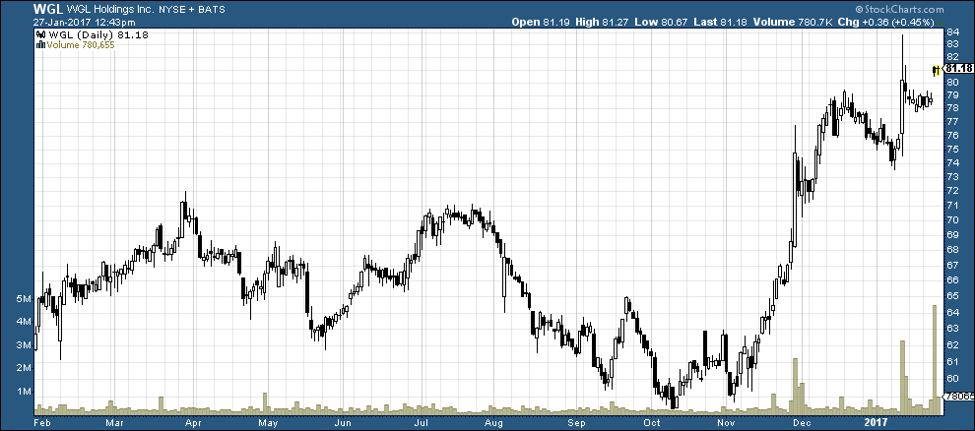This screenshot has width=975, height=431.
Task: Click the tallest volume bar in late January
Action: 934,359
